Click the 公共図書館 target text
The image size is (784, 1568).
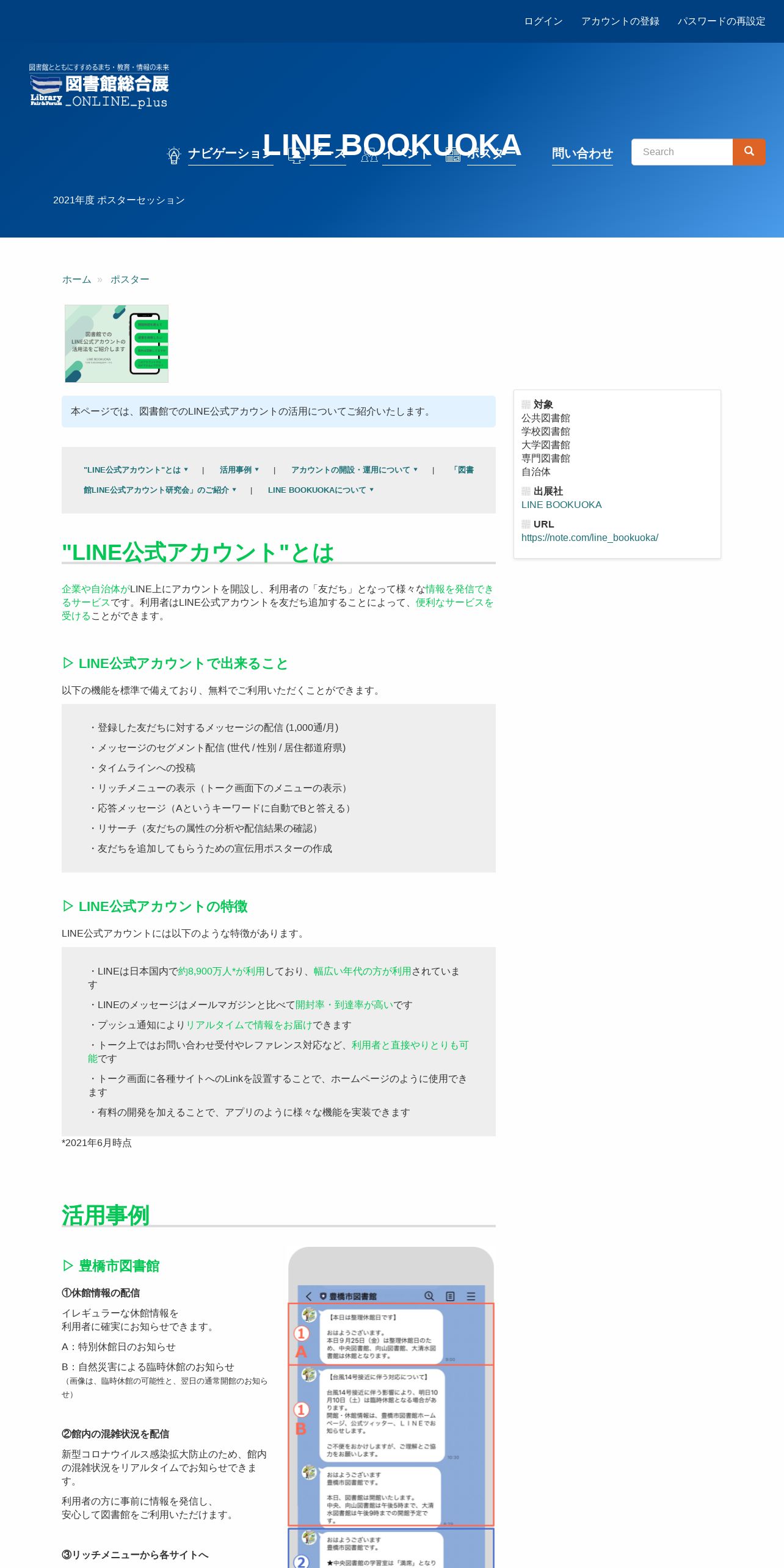tap(546, 418)
